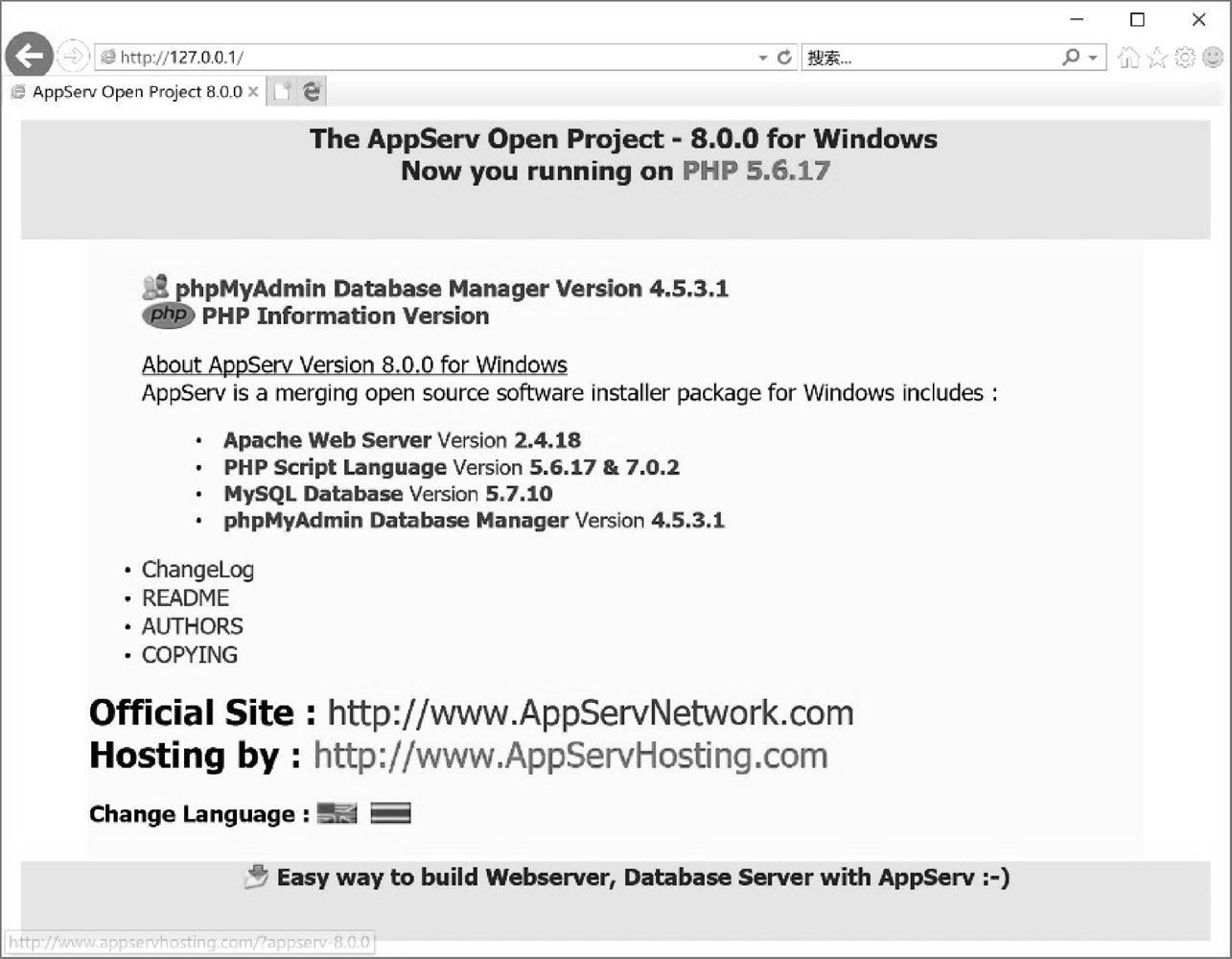Click the download icon beside Easy way text
This screenshot has width=1232, height=959.
click(256, 877)
